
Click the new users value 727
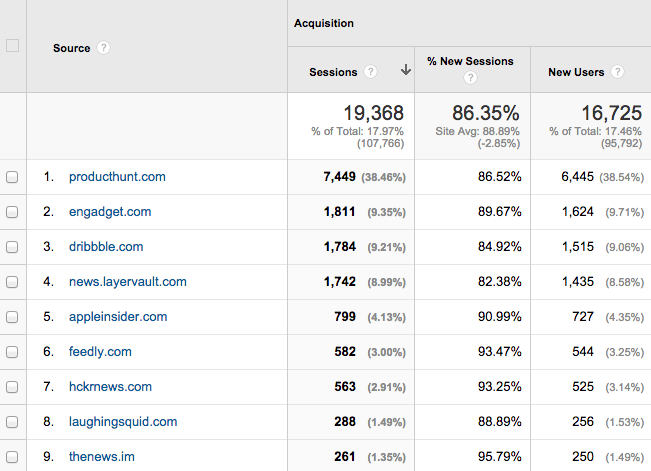(583, 316)
